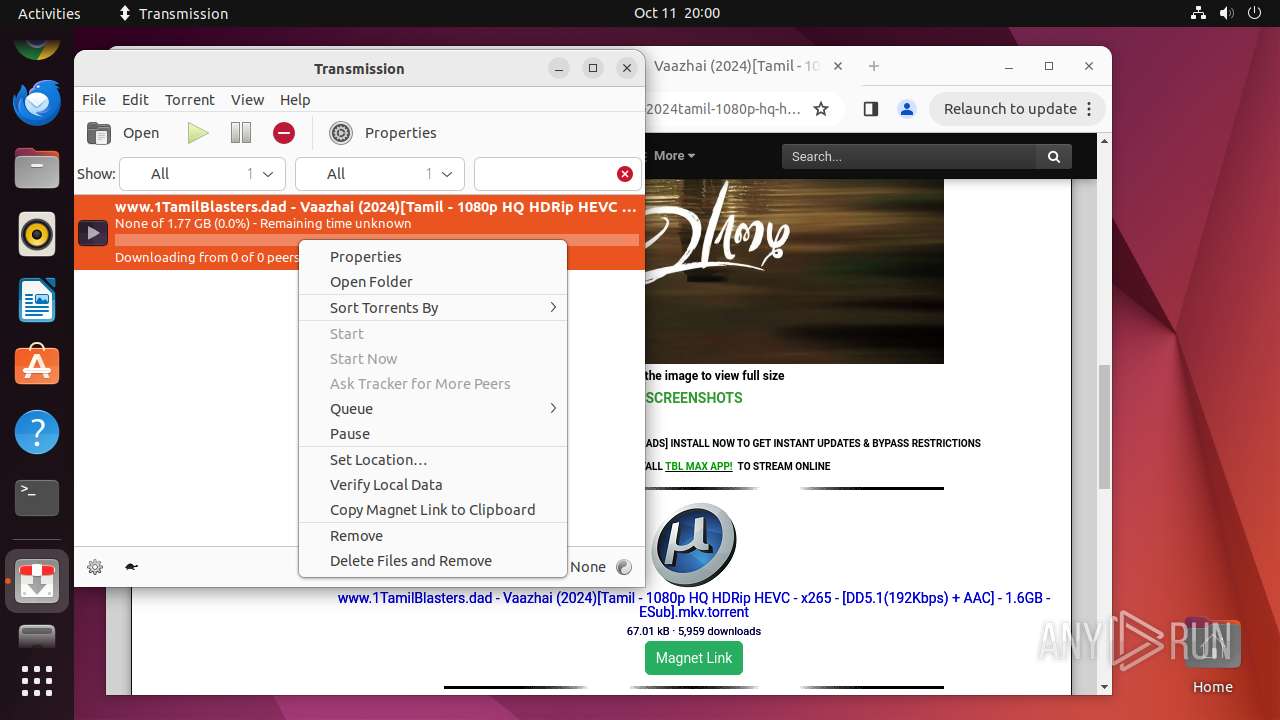
Task: Toggle the turtle alternative speed limits icon
Action: click(131, 567)
